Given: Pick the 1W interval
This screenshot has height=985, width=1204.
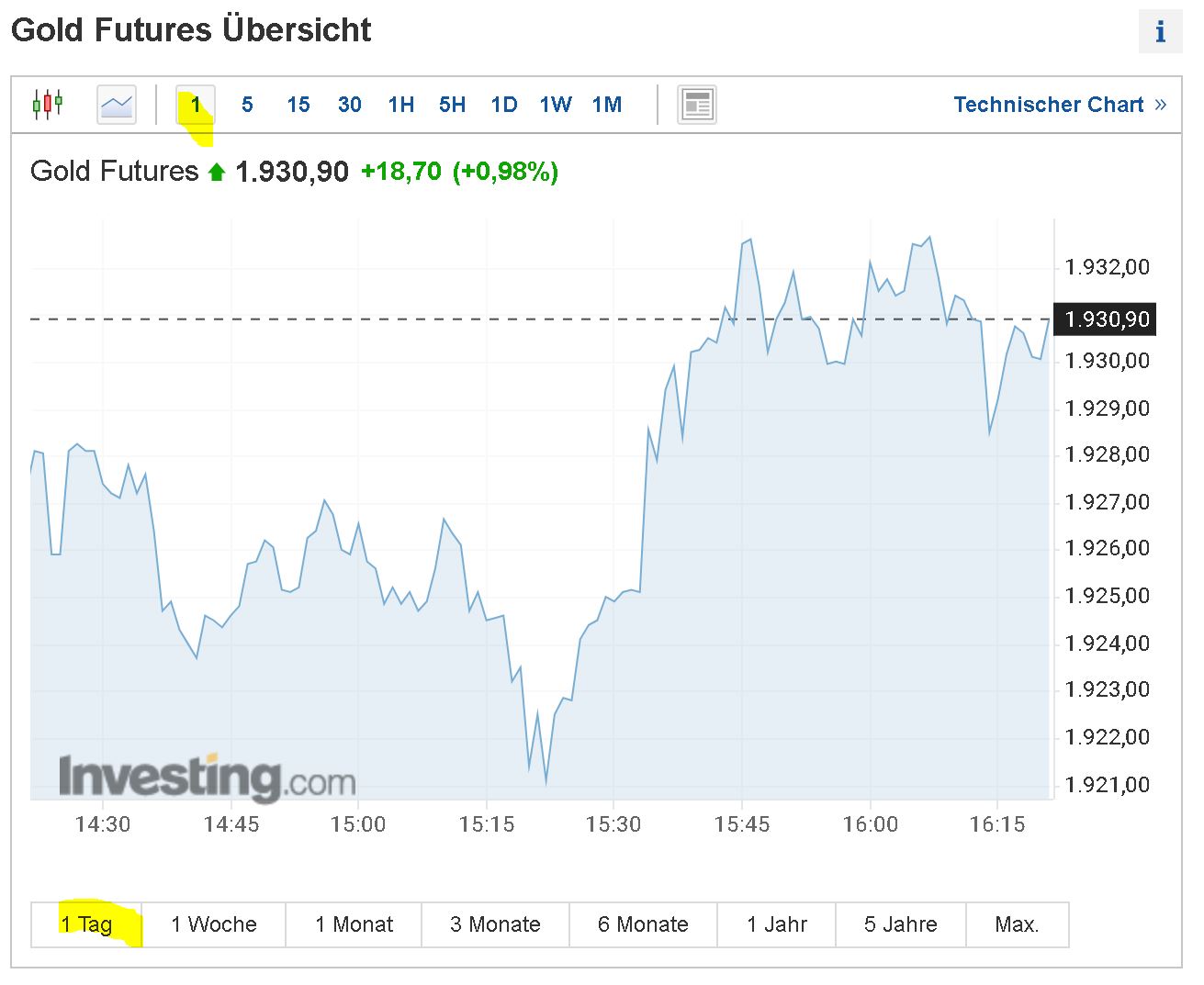Looking at the screenshot, I should pyautogui.click(x=556, y=105).
